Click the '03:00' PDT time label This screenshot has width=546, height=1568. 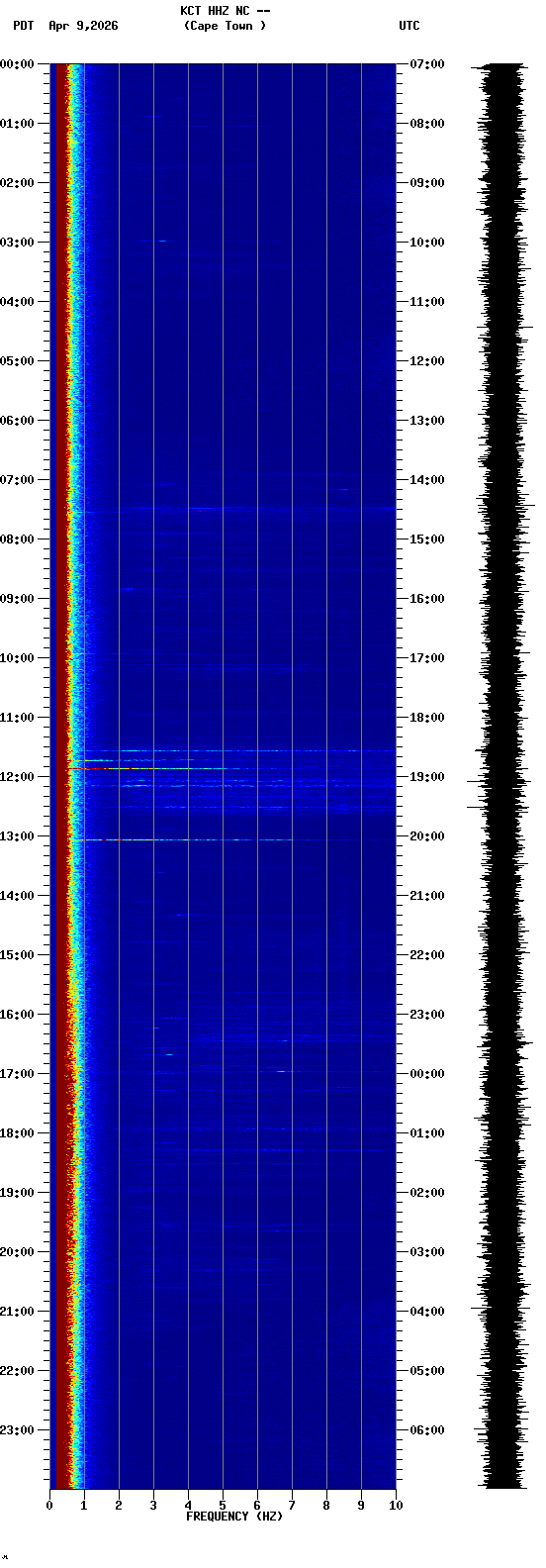coord(17,243)
